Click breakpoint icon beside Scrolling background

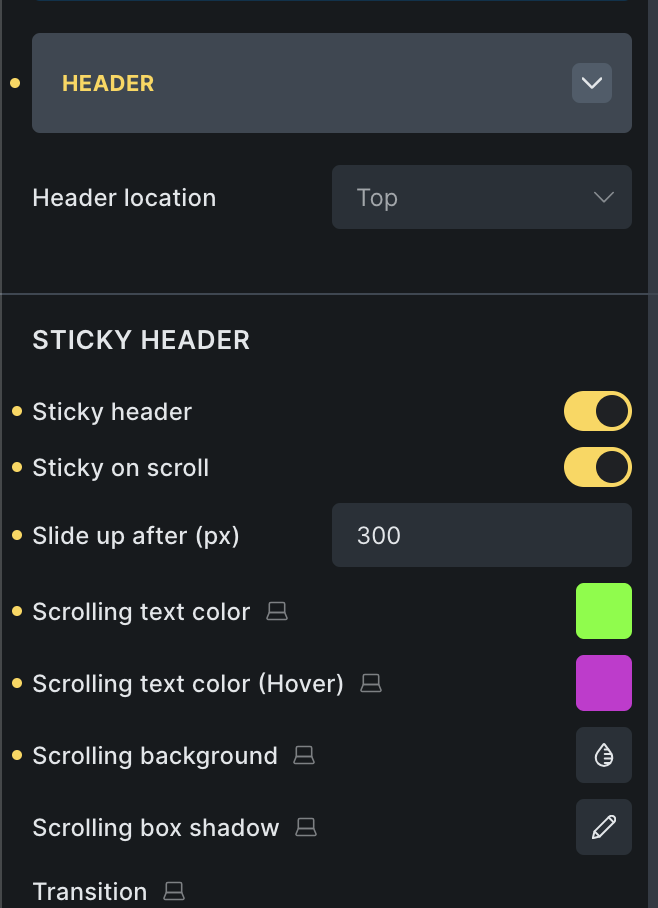coord(304,755)
